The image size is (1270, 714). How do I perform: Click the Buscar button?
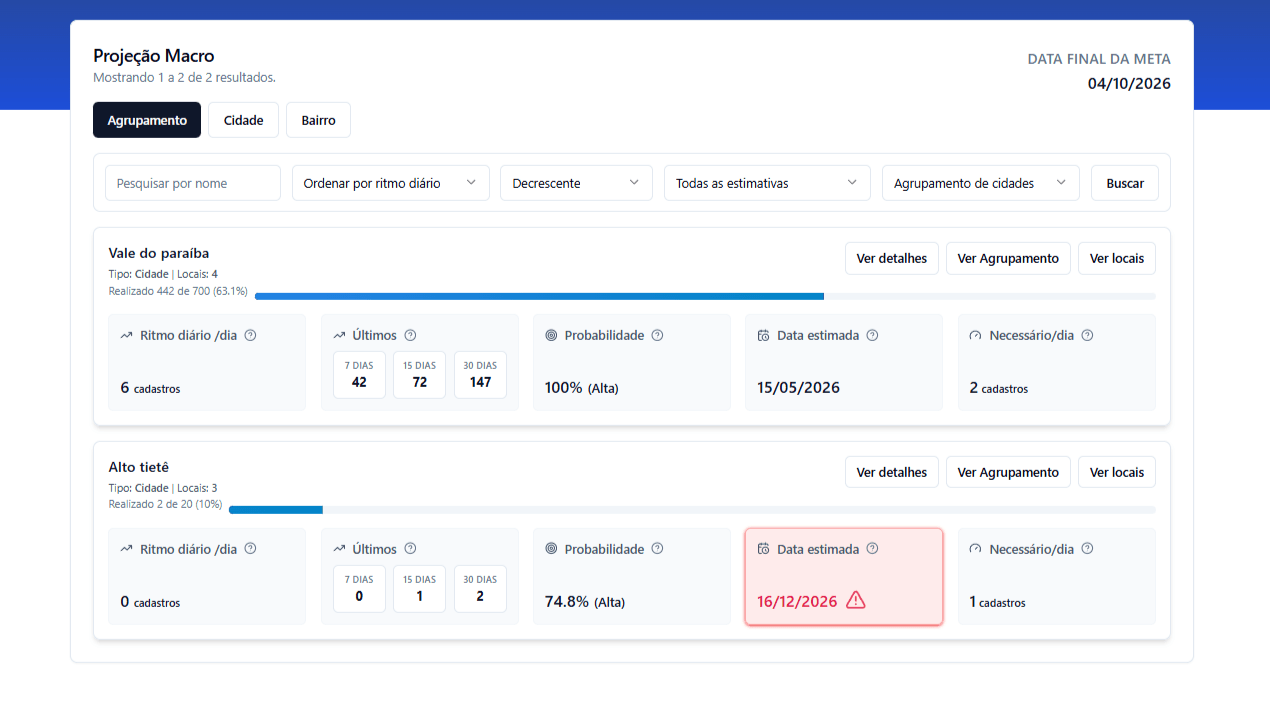[1125, 183]
